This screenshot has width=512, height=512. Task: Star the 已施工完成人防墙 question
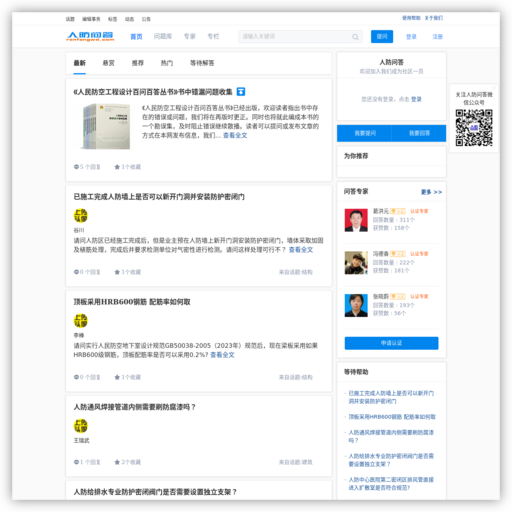[117, 272]
